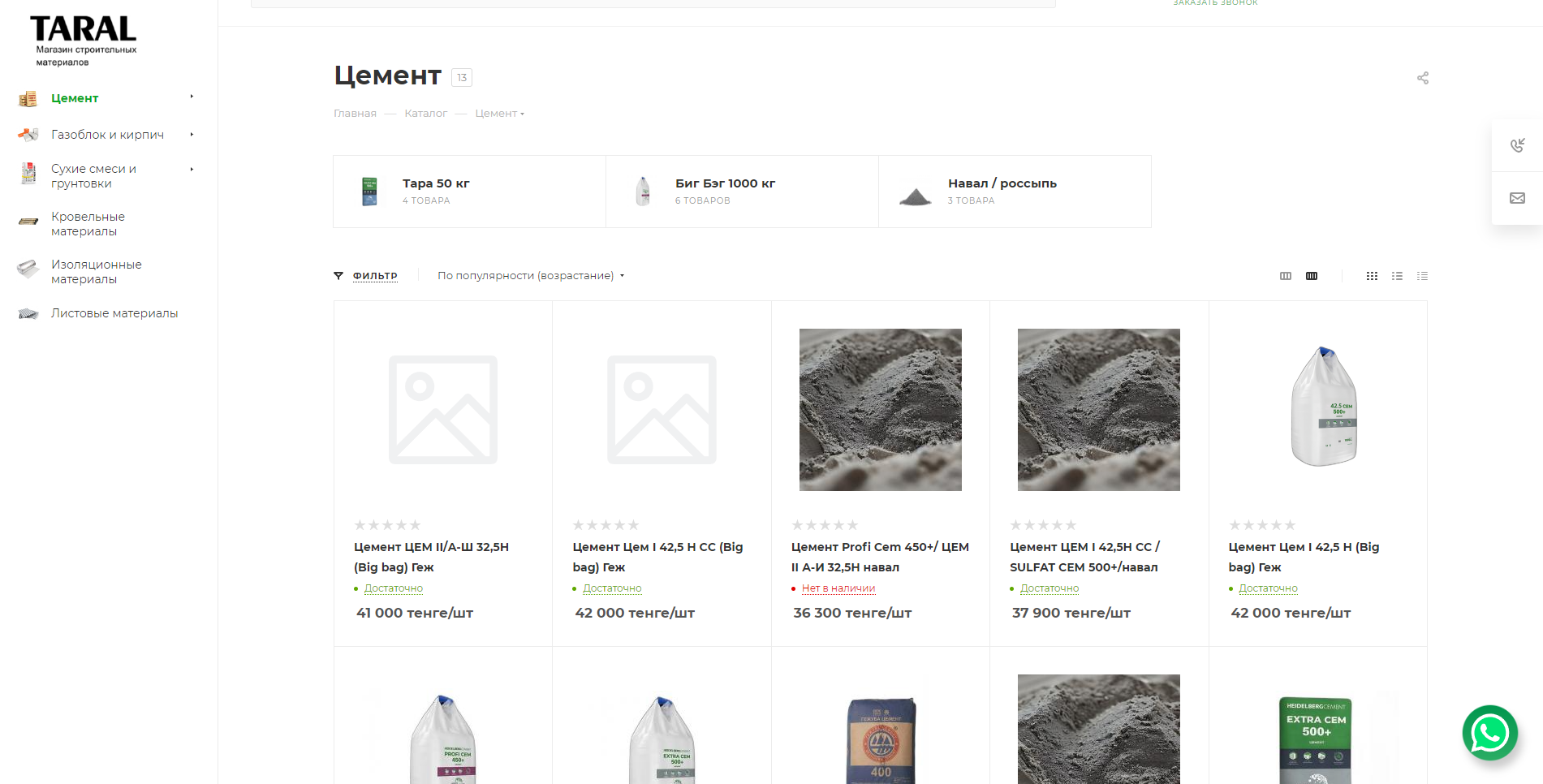
Task: Switch to three-column width layout icon
Action: tap(1286, 276)
